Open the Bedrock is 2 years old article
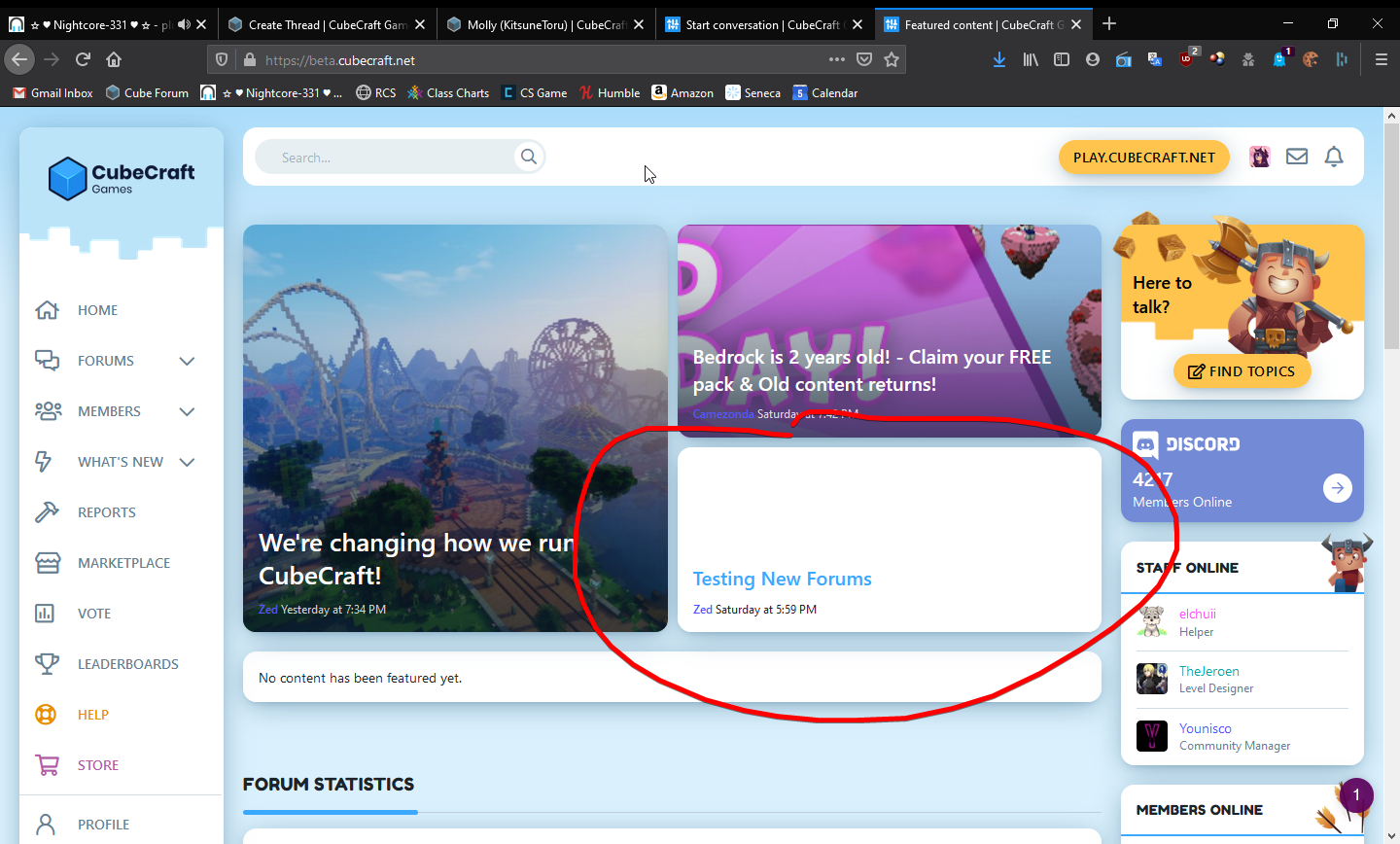Screen dimensions: 1400x844 [x=872, y=370]
